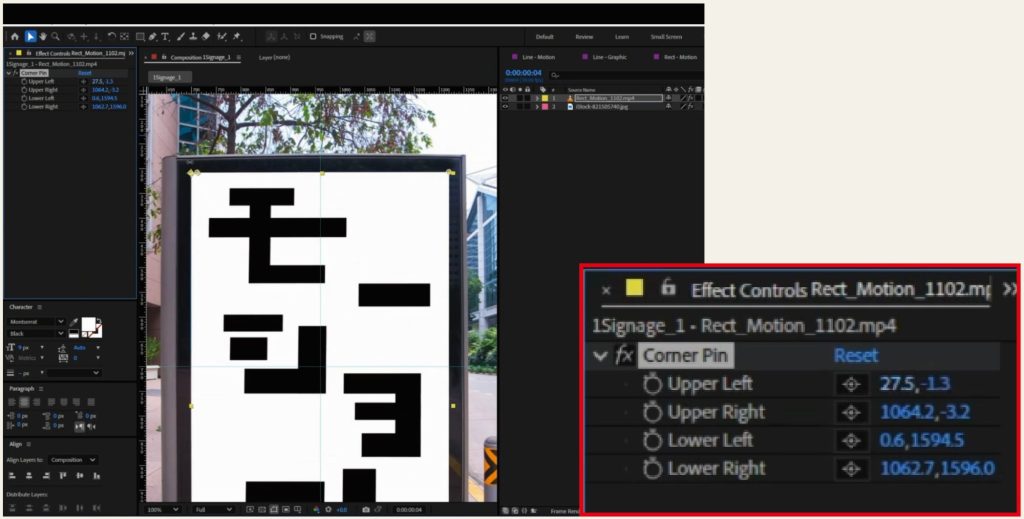Select the Rectangle shape tool
This screenshot has width=1024, height=519.
click(141, 37)
